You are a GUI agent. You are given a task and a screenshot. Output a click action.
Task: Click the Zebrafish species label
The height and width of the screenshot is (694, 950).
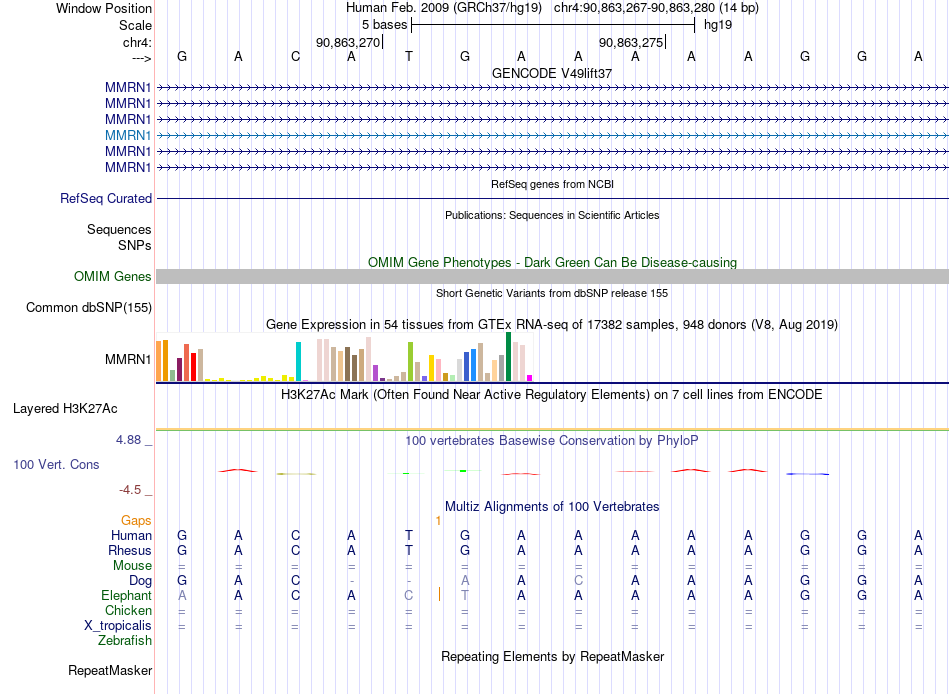point(125,640)
